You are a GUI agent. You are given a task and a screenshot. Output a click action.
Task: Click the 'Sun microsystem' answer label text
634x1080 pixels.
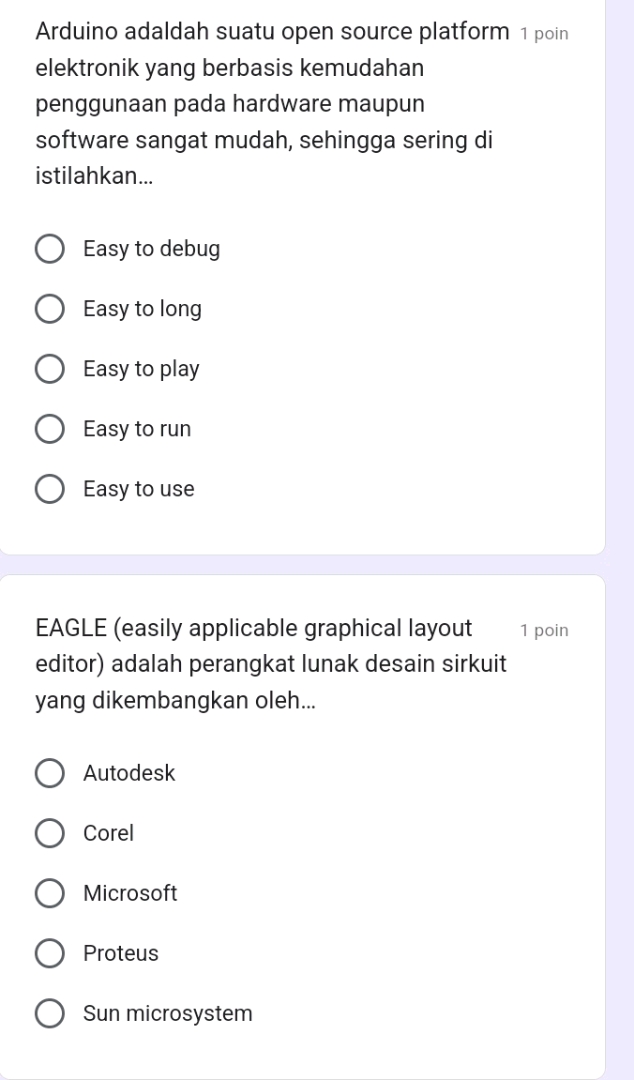tap(168, 1013)
